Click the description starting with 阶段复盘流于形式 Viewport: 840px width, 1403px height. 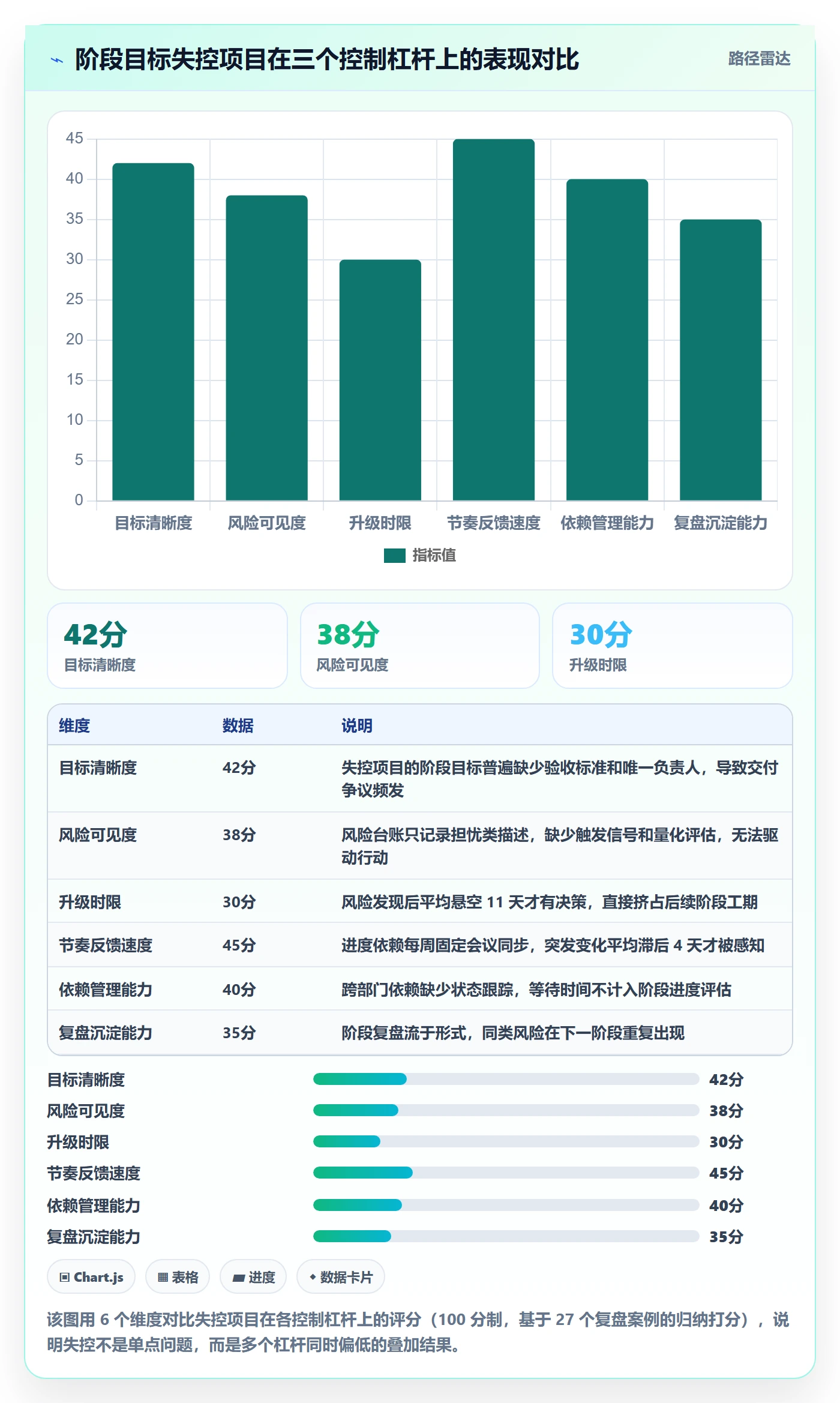(x=513, y=1033)
